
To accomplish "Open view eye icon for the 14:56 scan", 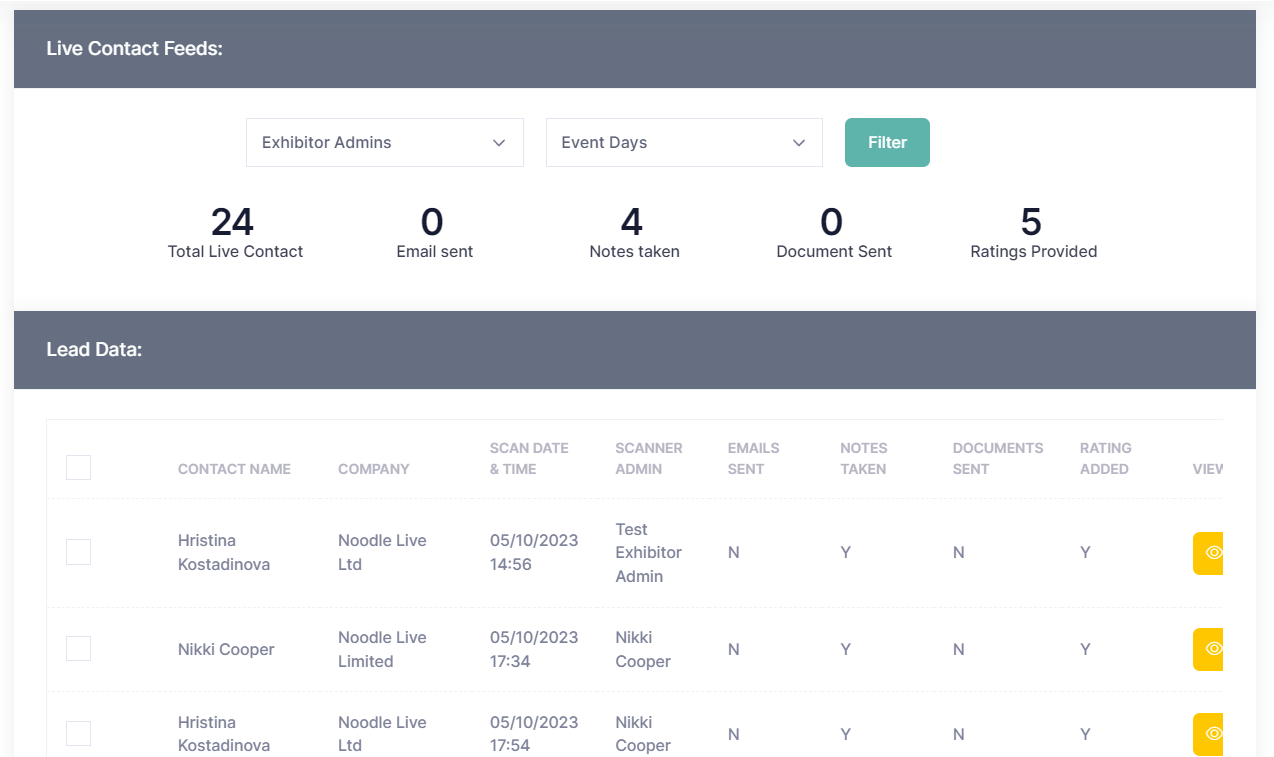I will pos(1209,553).
